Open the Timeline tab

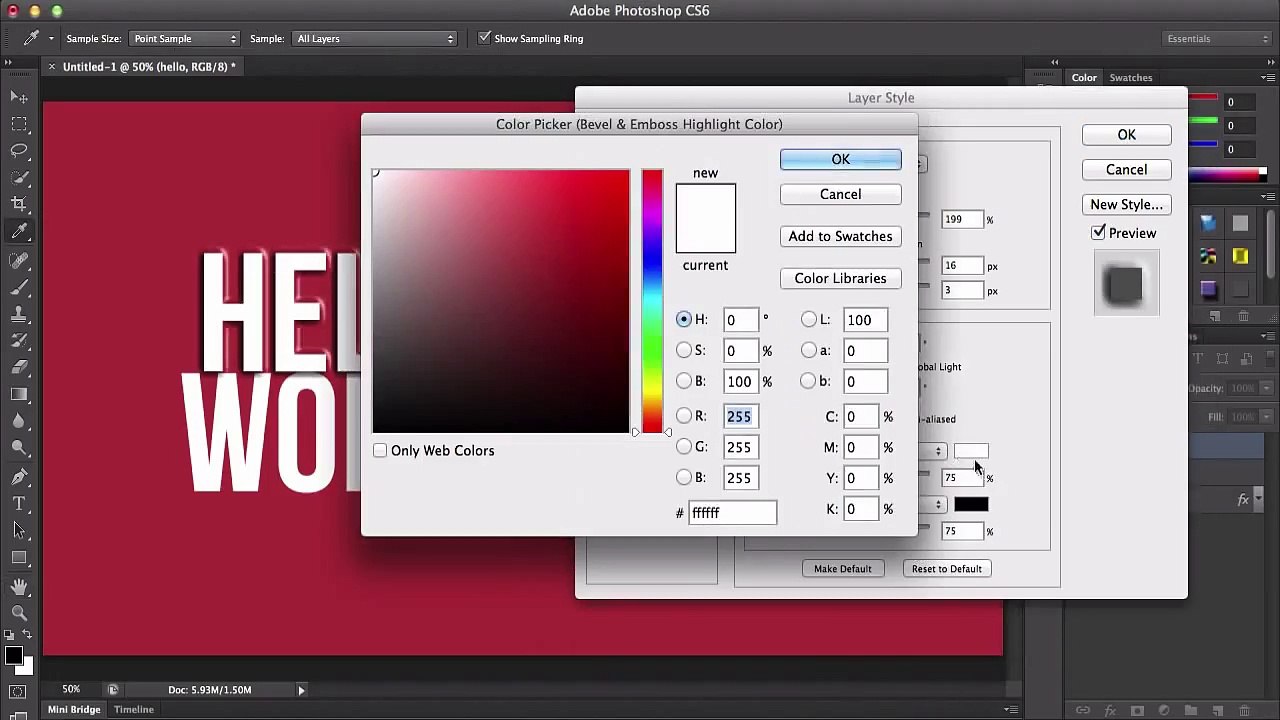click(x=133, y=709)
